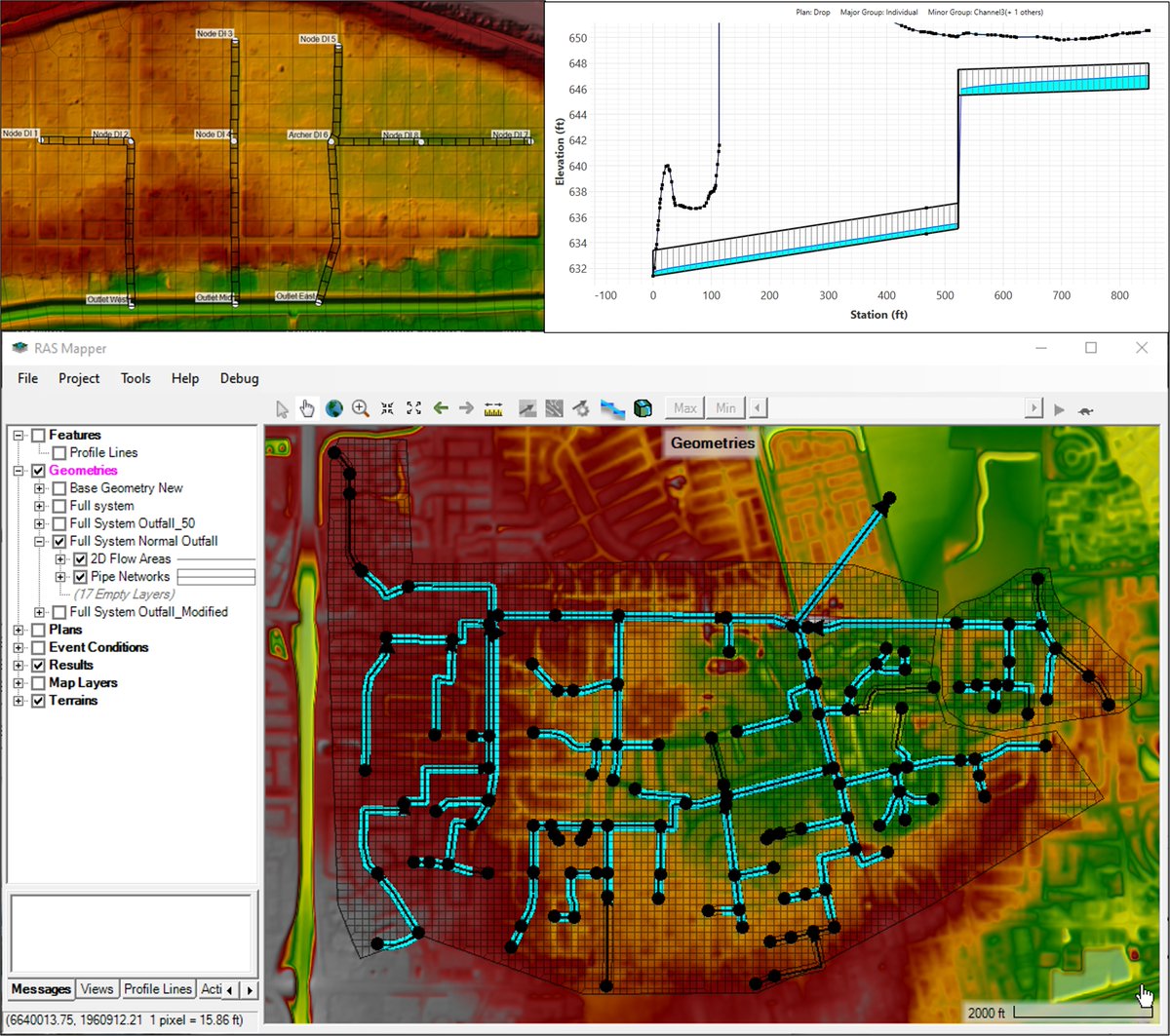Select the measure ruler tool
Viewport: 1170px width, 1036px height.
492,408
